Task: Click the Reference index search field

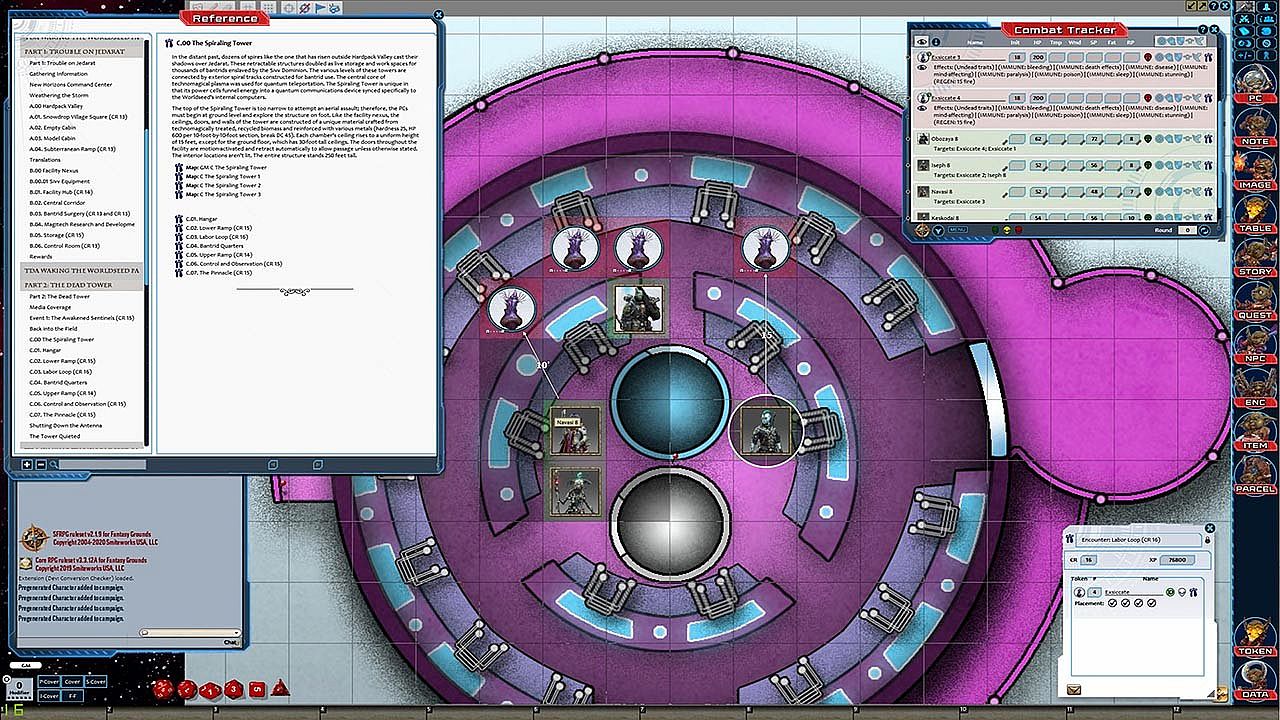Action: point(100,464)
